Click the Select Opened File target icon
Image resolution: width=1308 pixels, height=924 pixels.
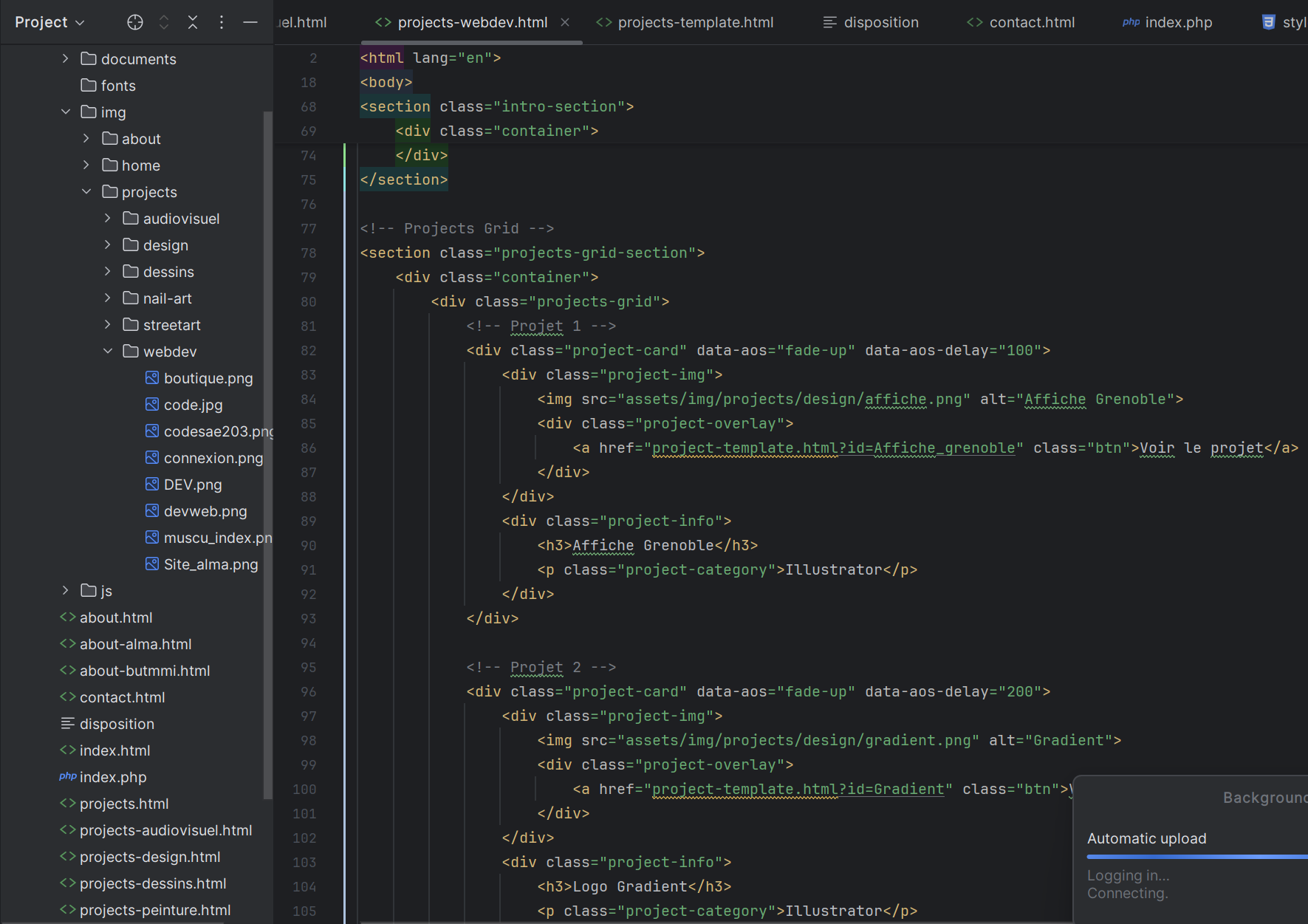[135, 22]
